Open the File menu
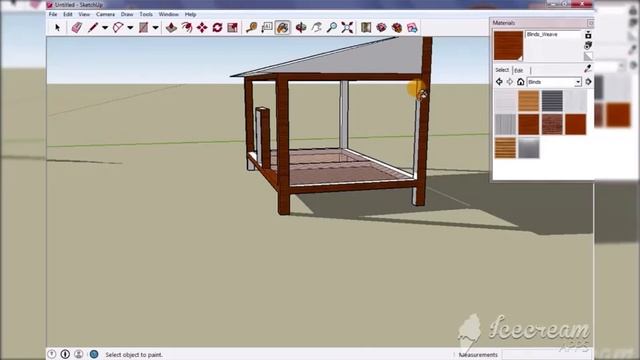The image size is (640, 360). 53,14
